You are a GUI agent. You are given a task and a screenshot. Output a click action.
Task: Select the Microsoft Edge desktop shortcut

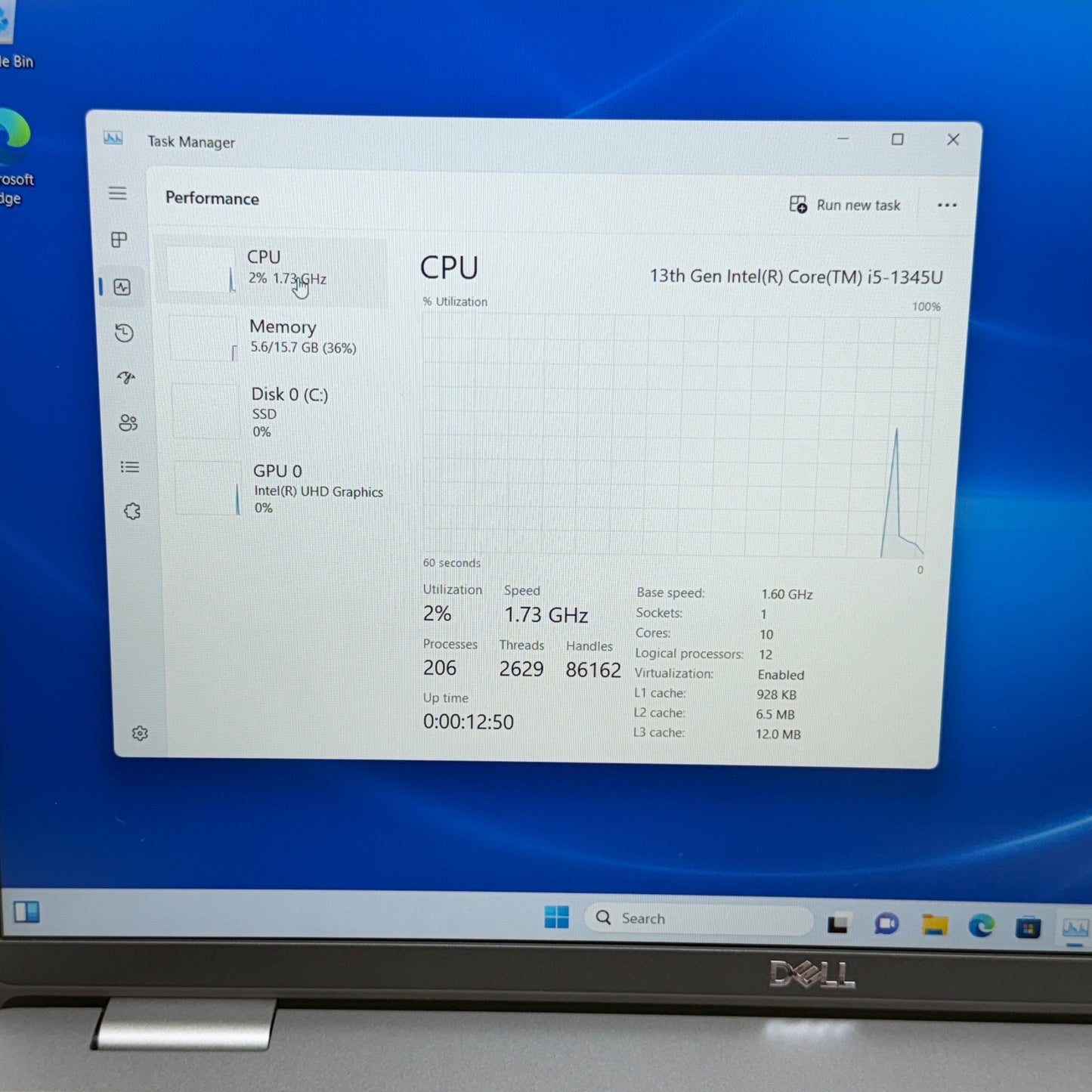coord(15,157)
